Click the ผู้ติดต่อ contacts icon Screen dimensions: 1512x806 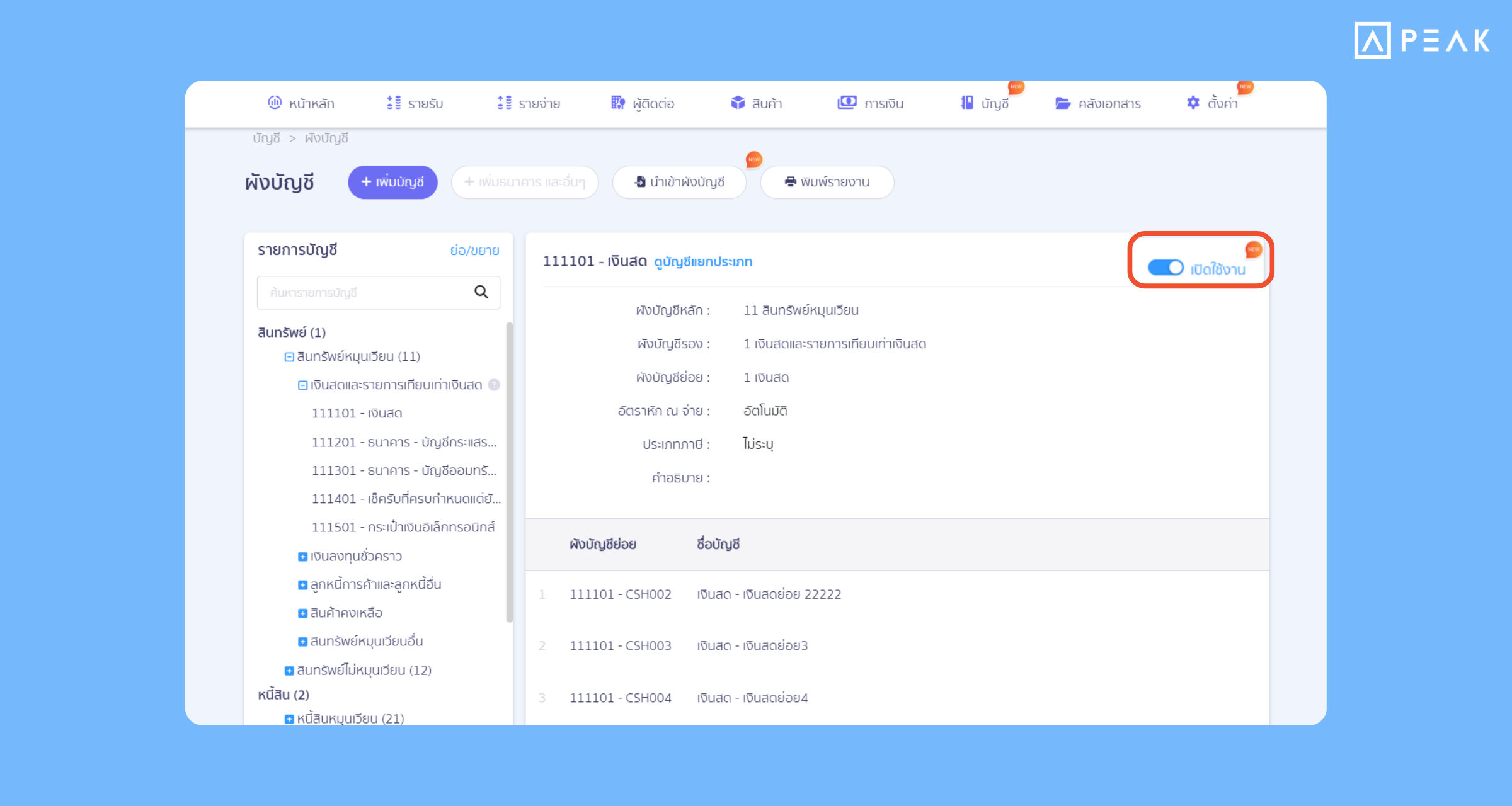(x=618, y=103)
